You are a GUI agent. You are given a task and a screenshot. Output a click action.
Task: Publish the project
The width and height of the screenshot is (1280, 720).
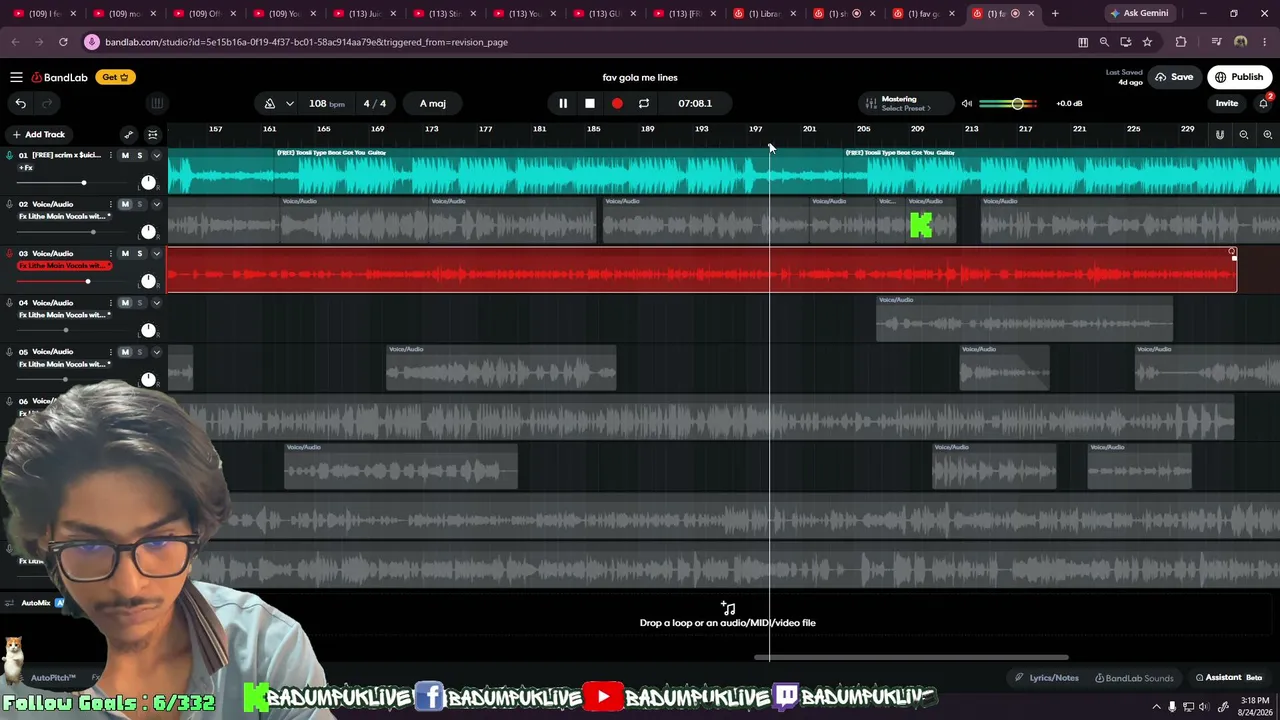(1239, 77)
